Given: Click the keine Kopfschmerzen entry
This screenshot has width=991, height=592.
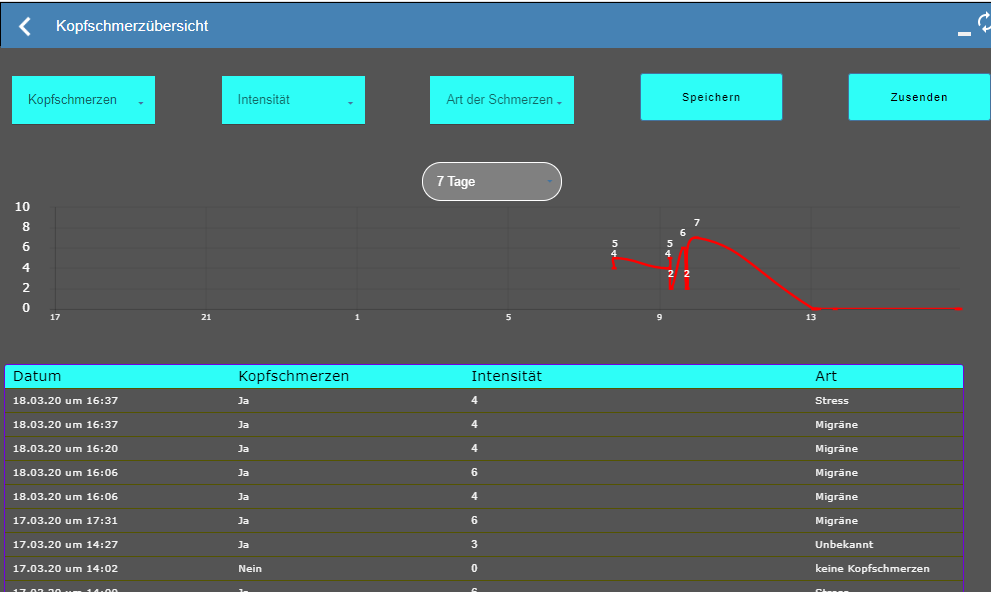Looking at the screenshot, I should pyautogui.click(x=872, y=569).
